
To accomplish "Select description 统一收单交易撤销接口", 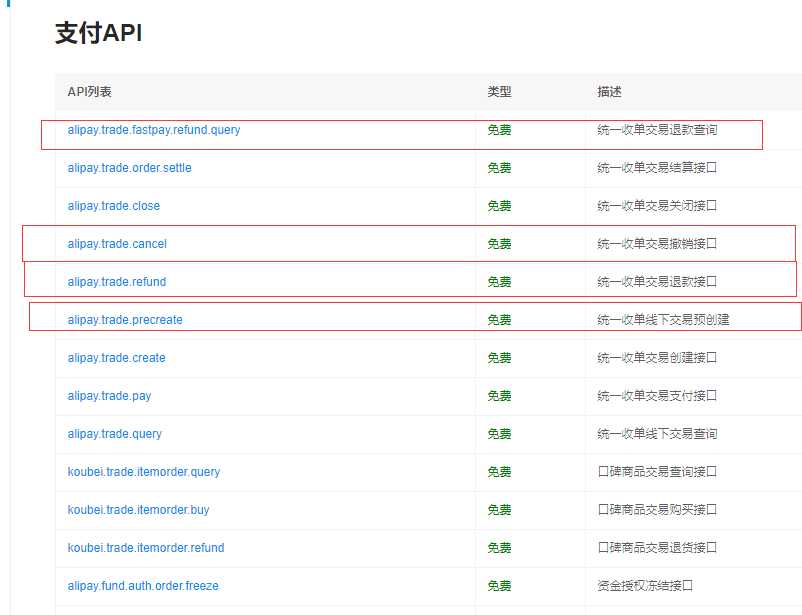I will pos(657,244).
